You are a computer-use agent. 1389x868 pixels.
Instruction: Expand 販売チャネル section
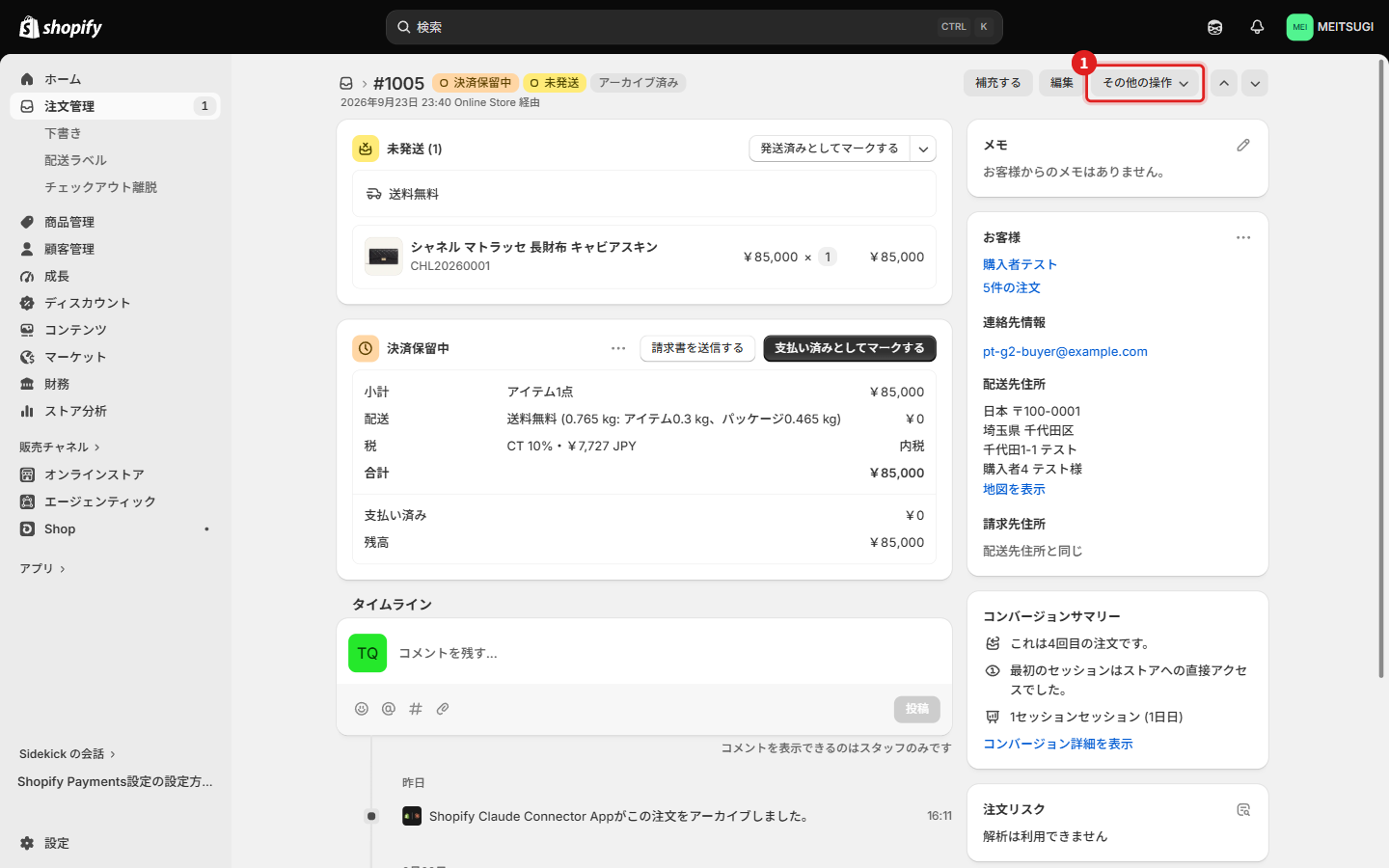click(59, 447)
